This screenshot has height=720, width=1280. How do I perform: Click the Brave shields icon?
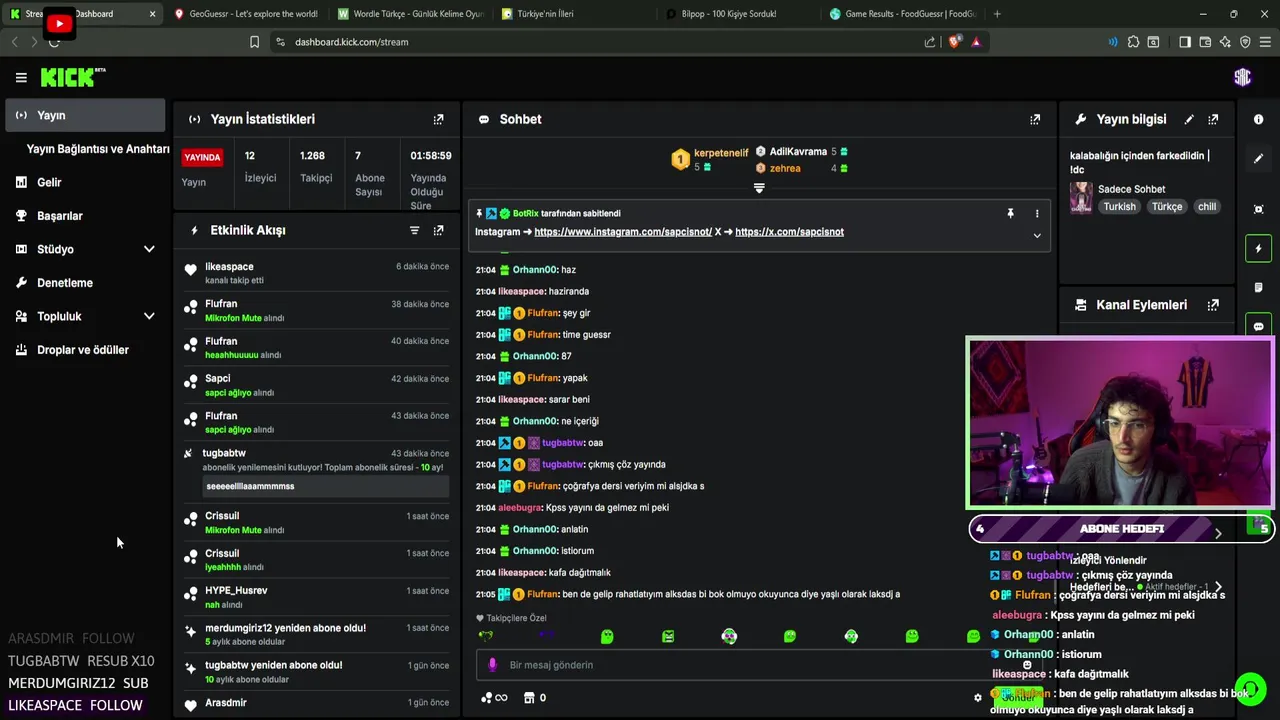click(x=954, y=42)
